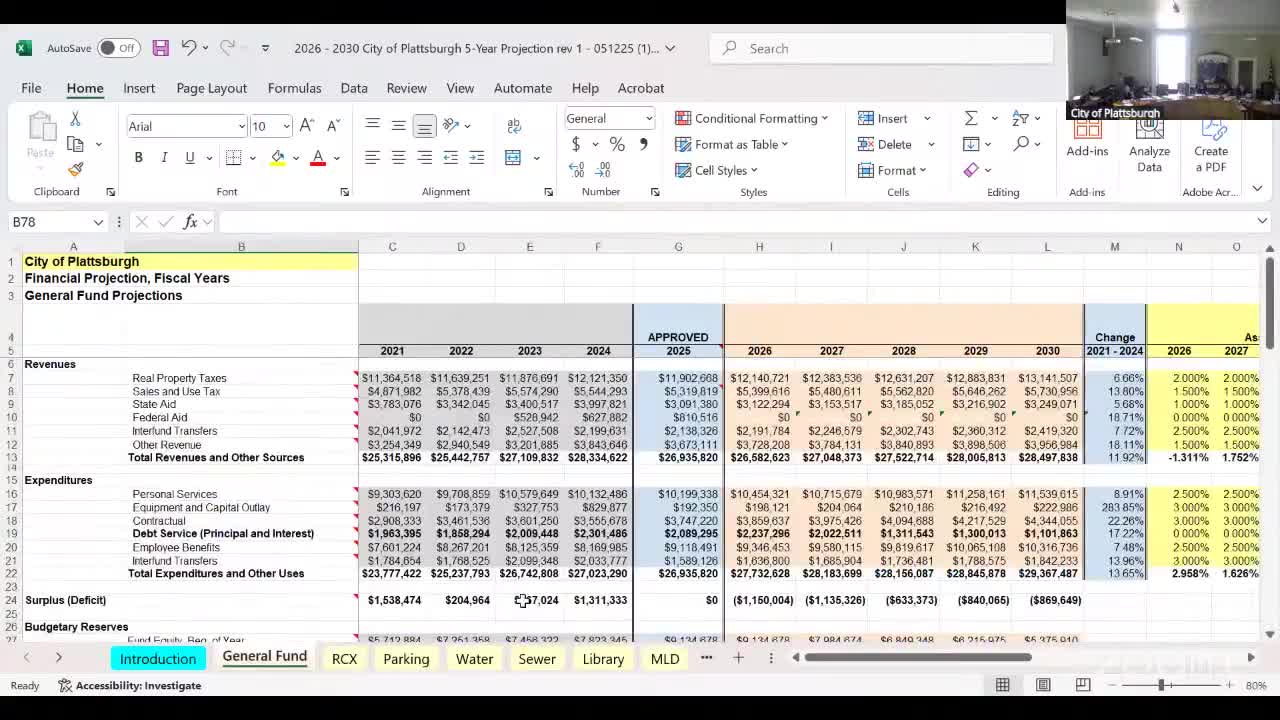Click the Wrap Text icon
The image size is (1280, 720).
pos(514,126)
